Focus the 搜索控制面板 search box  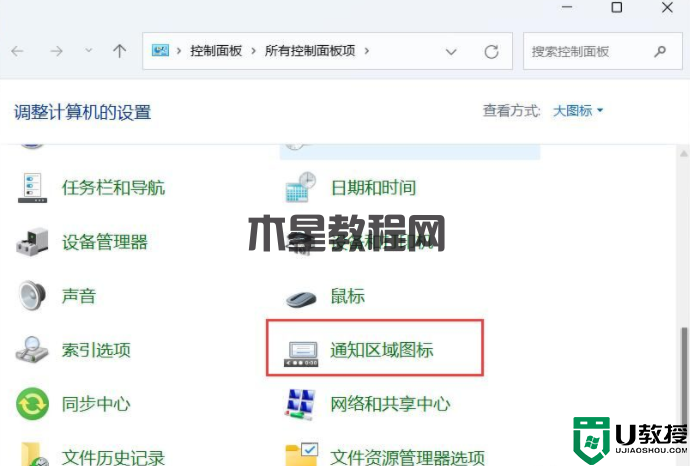click(x=602, y=51)
